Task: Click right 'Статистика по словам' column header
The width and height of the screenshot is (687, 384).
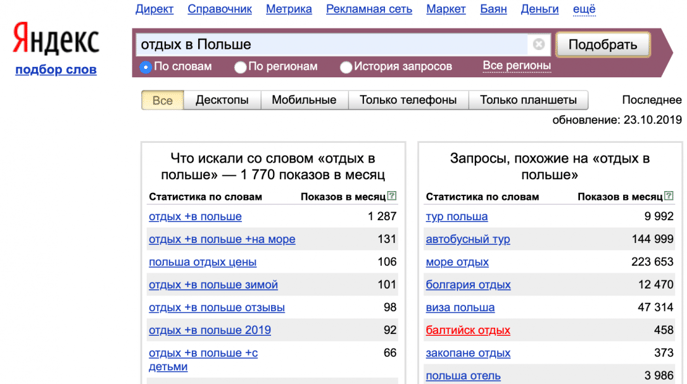Action: click(482, 197)
